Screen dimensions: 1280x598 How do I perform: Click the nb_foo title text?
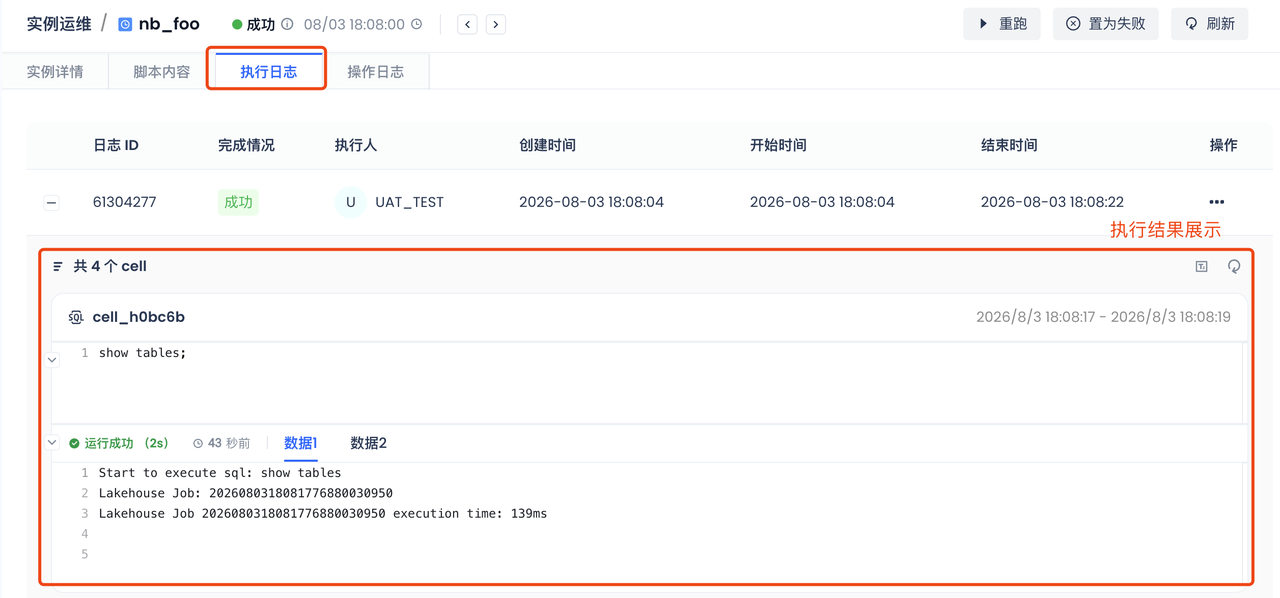(x=169, y=24)
